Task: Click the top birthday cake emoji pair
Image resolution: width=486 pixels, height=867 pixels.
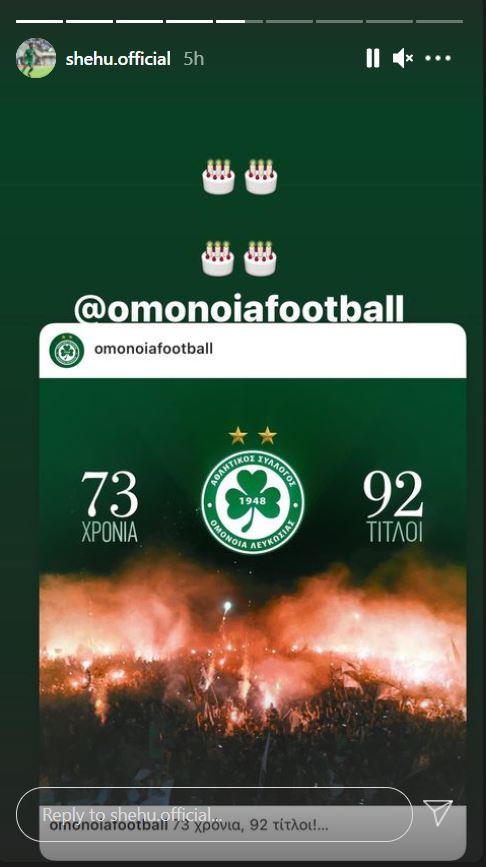Action: [x=239, y=176]
